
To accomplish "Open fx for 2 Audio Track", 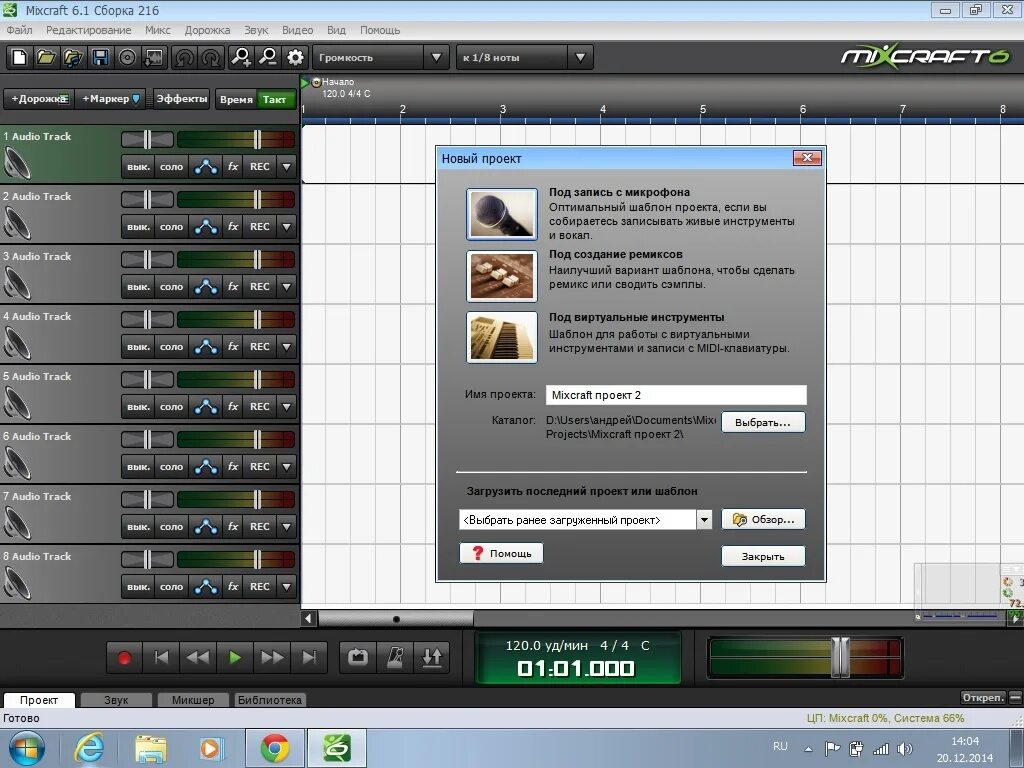I will pyautogui.click(x=233, y=227).
